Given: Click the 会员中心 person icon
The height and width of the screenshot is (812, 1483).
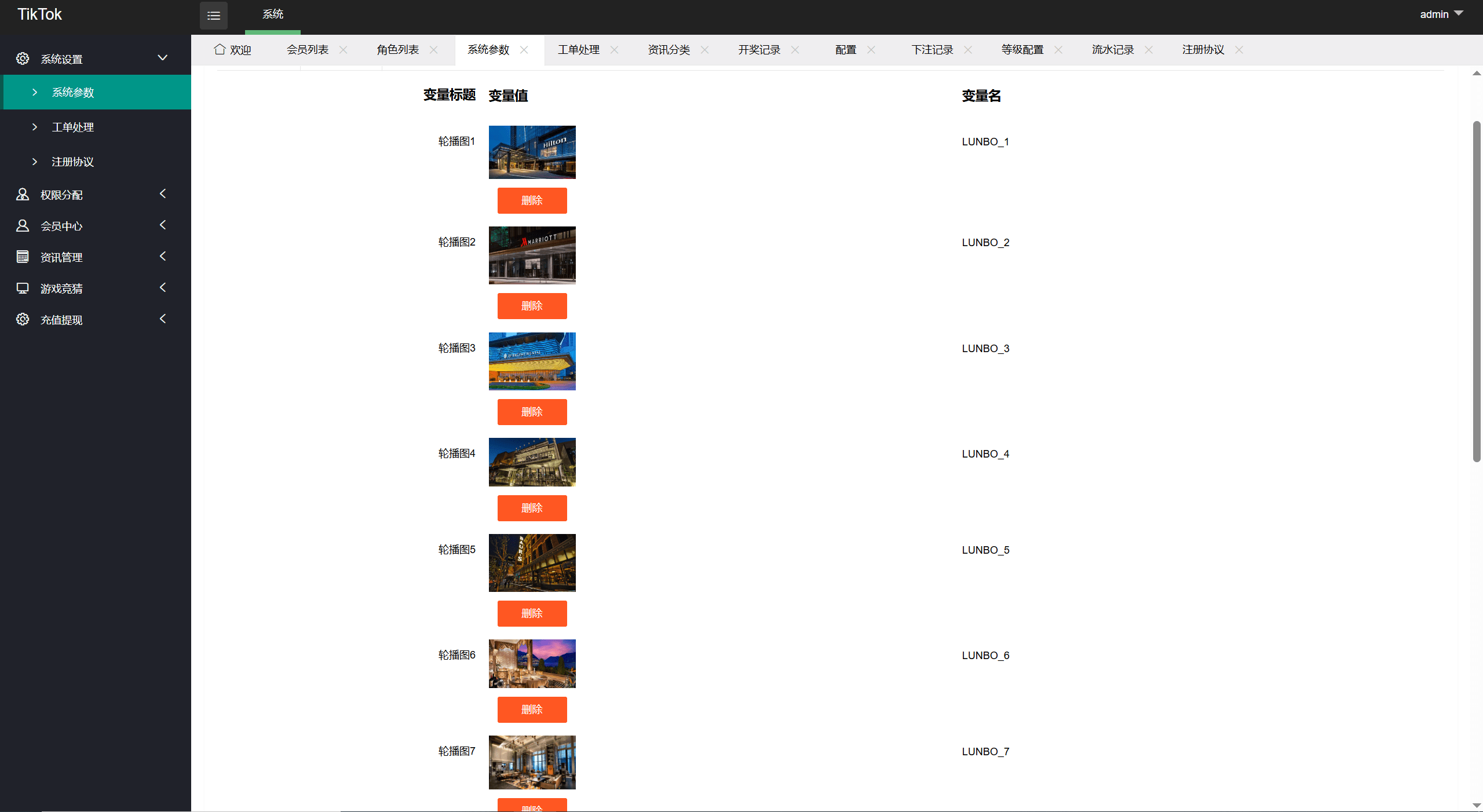Looking at the screenshot, I should [23, 226].
